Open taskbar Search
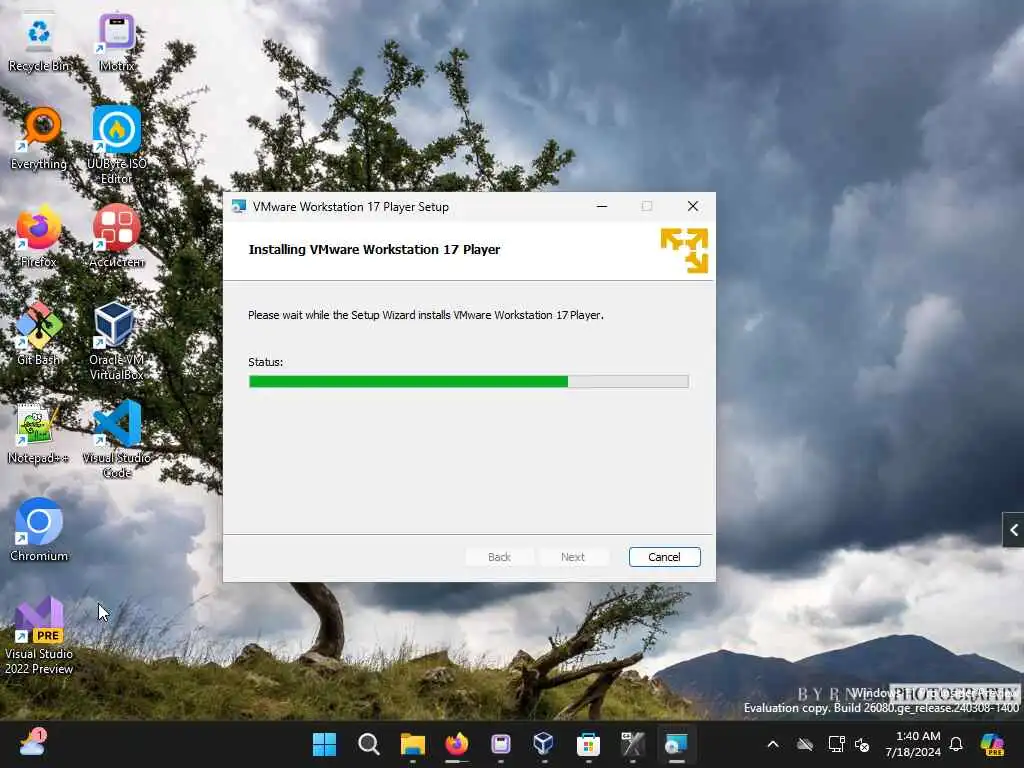 tap(369, 744)
